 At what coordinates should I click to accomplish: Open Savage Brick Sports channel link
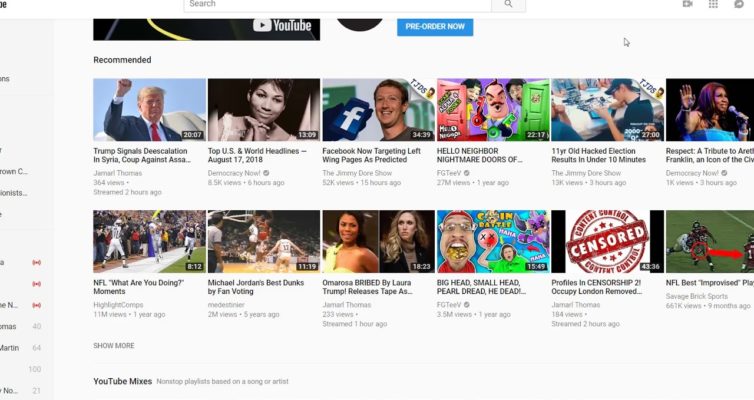(x=696, y=296)
